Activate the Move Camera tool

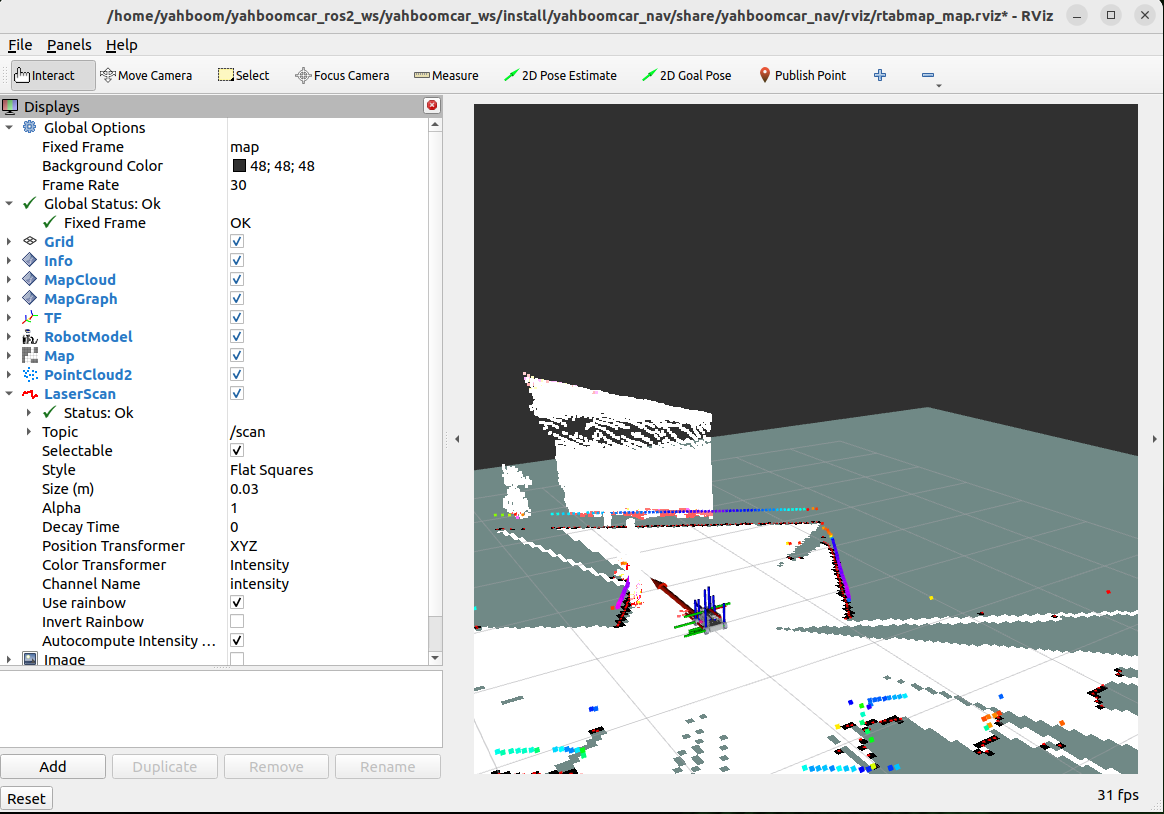pos(146,75)
